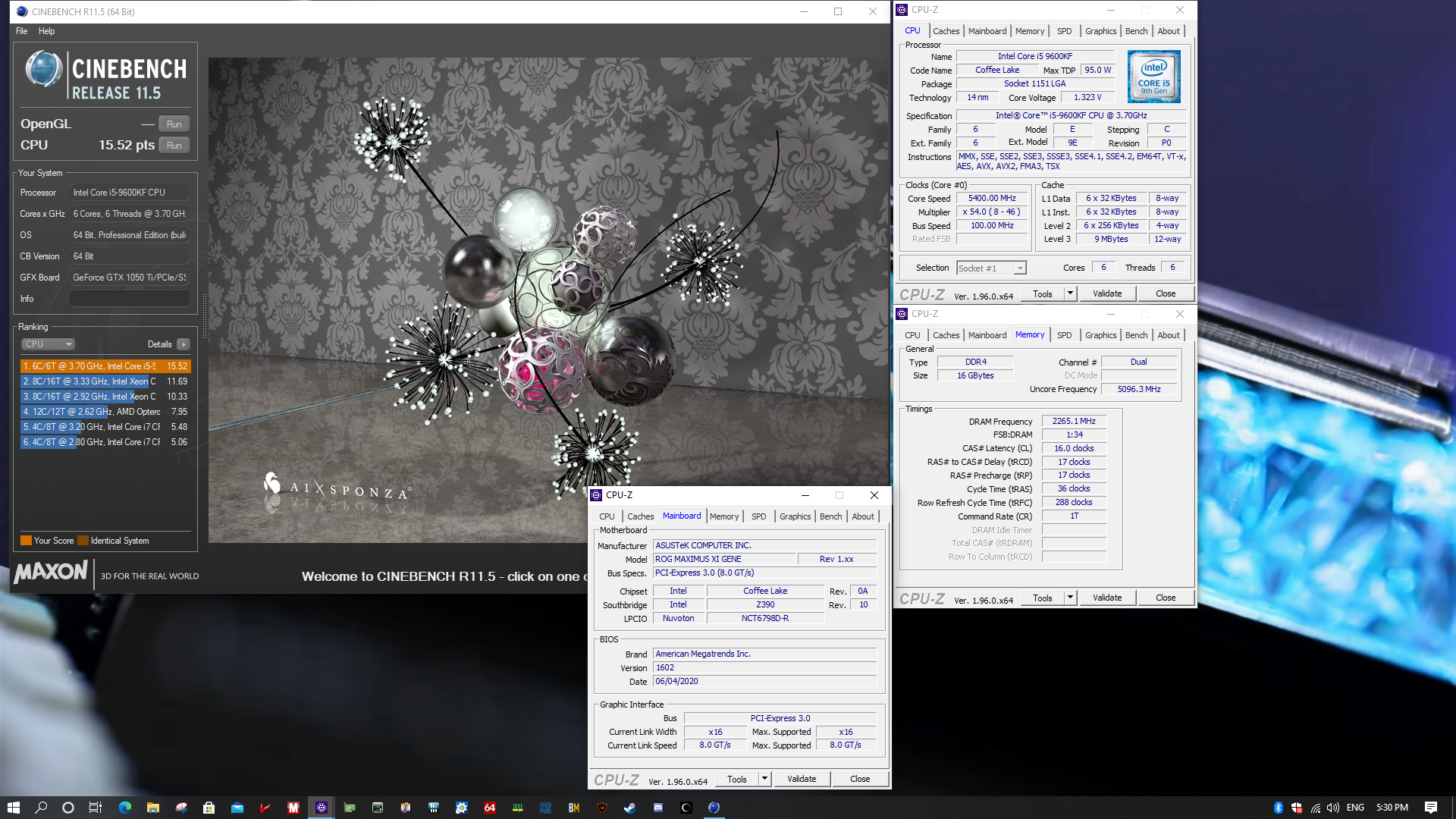This screenshot has height=819, width=1456.
Task: Run the CPU benchmark in Cinebench
Action: point(174,146)
